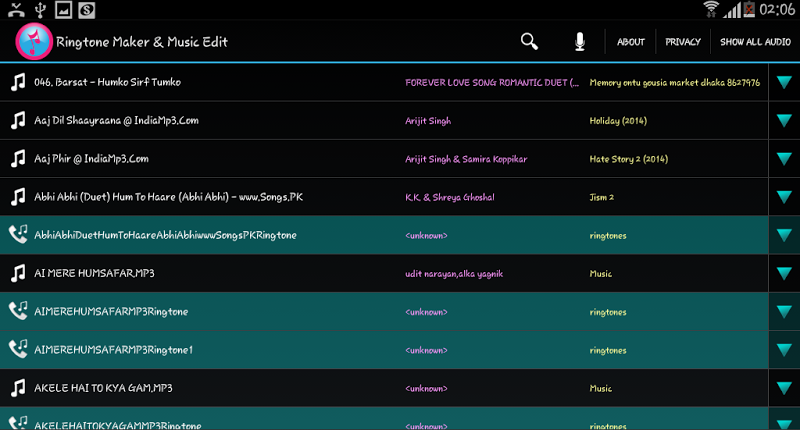This screenshot has height=430, width=800.
Task: Expand menu for AI MERE HUMSAFAR.MP3
Action: (783, 273)
